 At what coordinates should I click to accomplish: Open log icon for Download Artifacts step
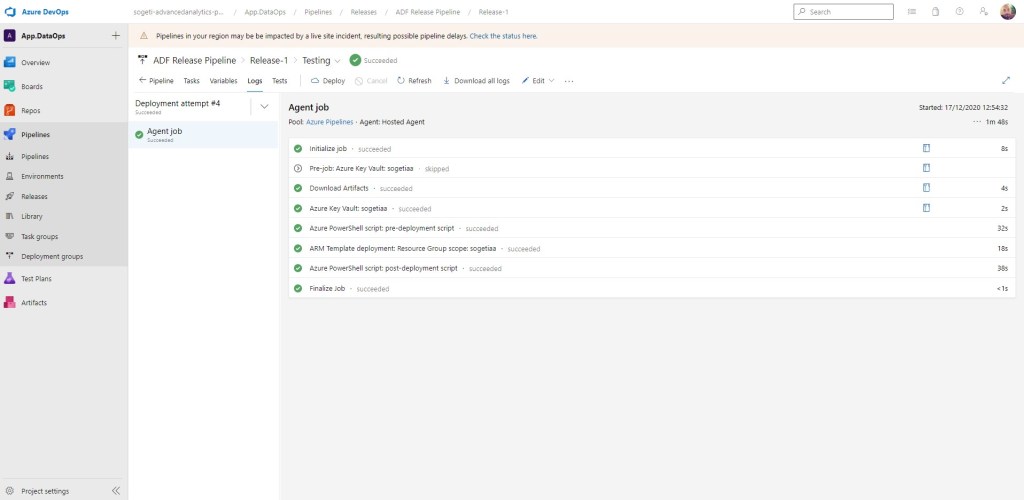point(926,188)
